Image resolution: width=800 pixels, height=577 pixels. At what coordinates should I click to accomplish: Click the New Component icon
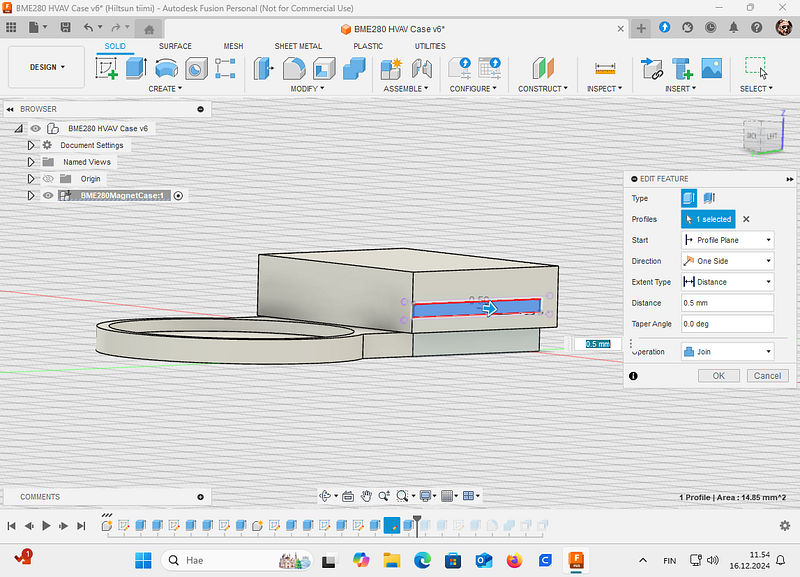(x=391, y=68)
